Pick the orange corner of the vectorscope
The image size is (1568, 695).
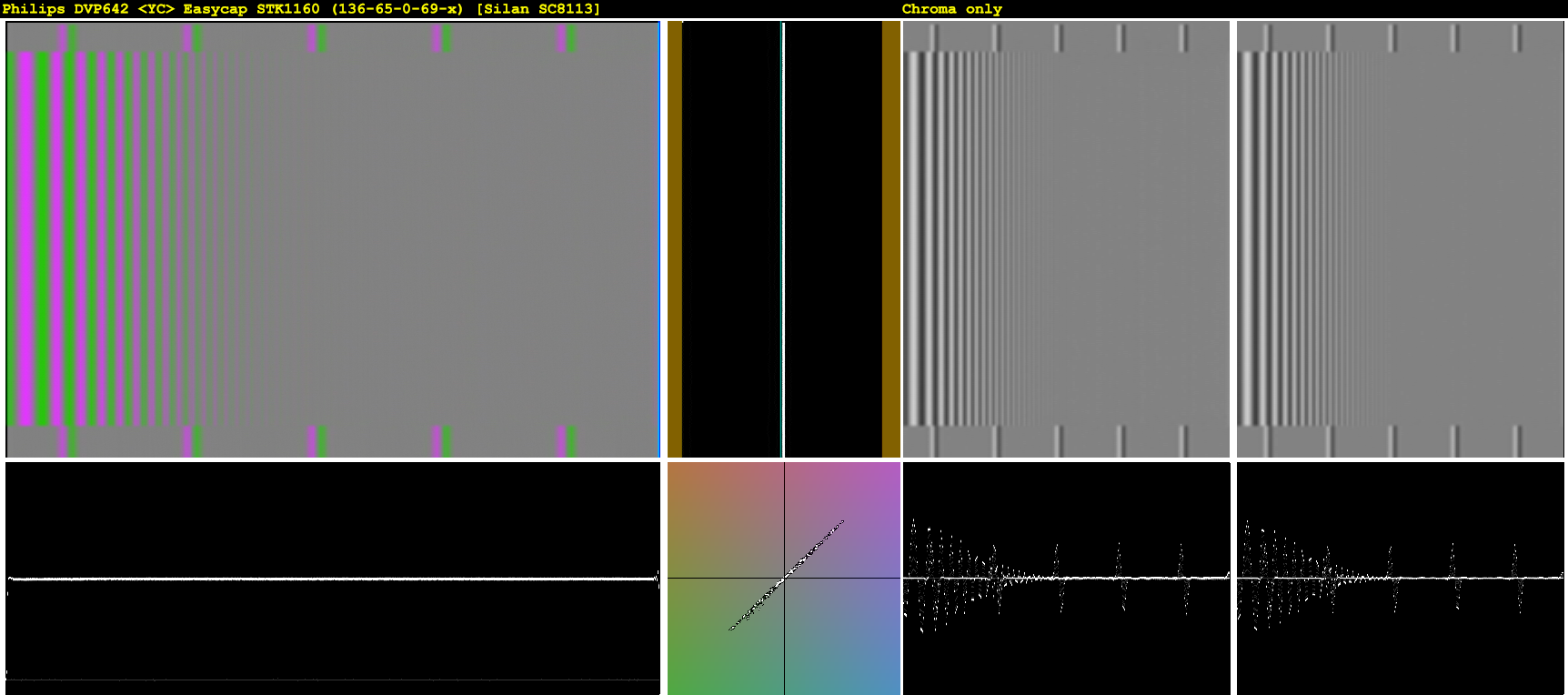(x=681, y=475)
